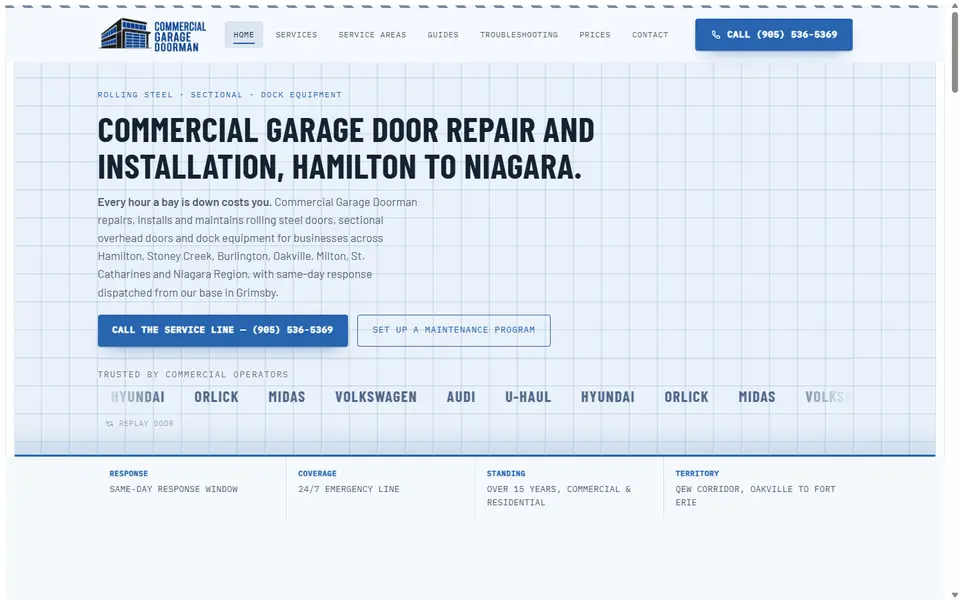
Task: Click the first Midas client name
Action: tap(287, 397)
